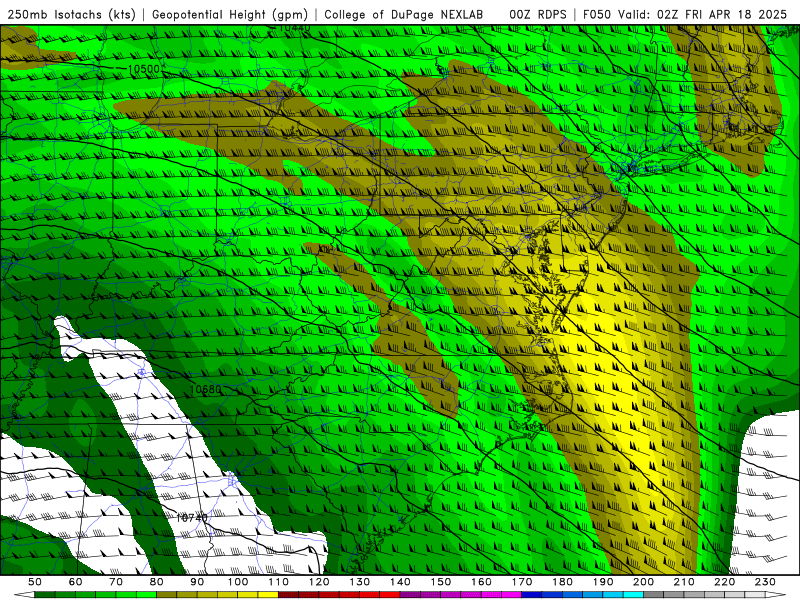Click the 10680 height contour label

[x=206, y=389]
